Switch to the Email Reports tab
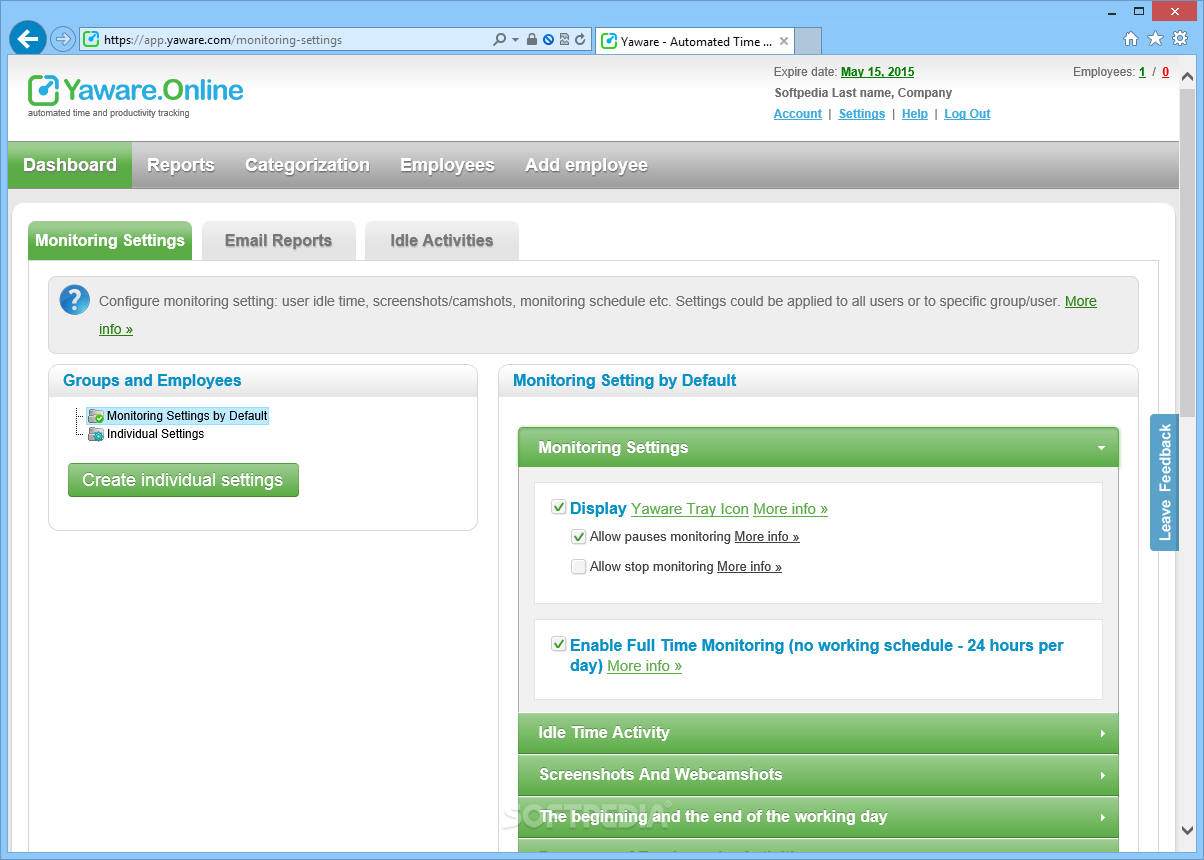Viewport: 1204px width, 860px height. 278,241
